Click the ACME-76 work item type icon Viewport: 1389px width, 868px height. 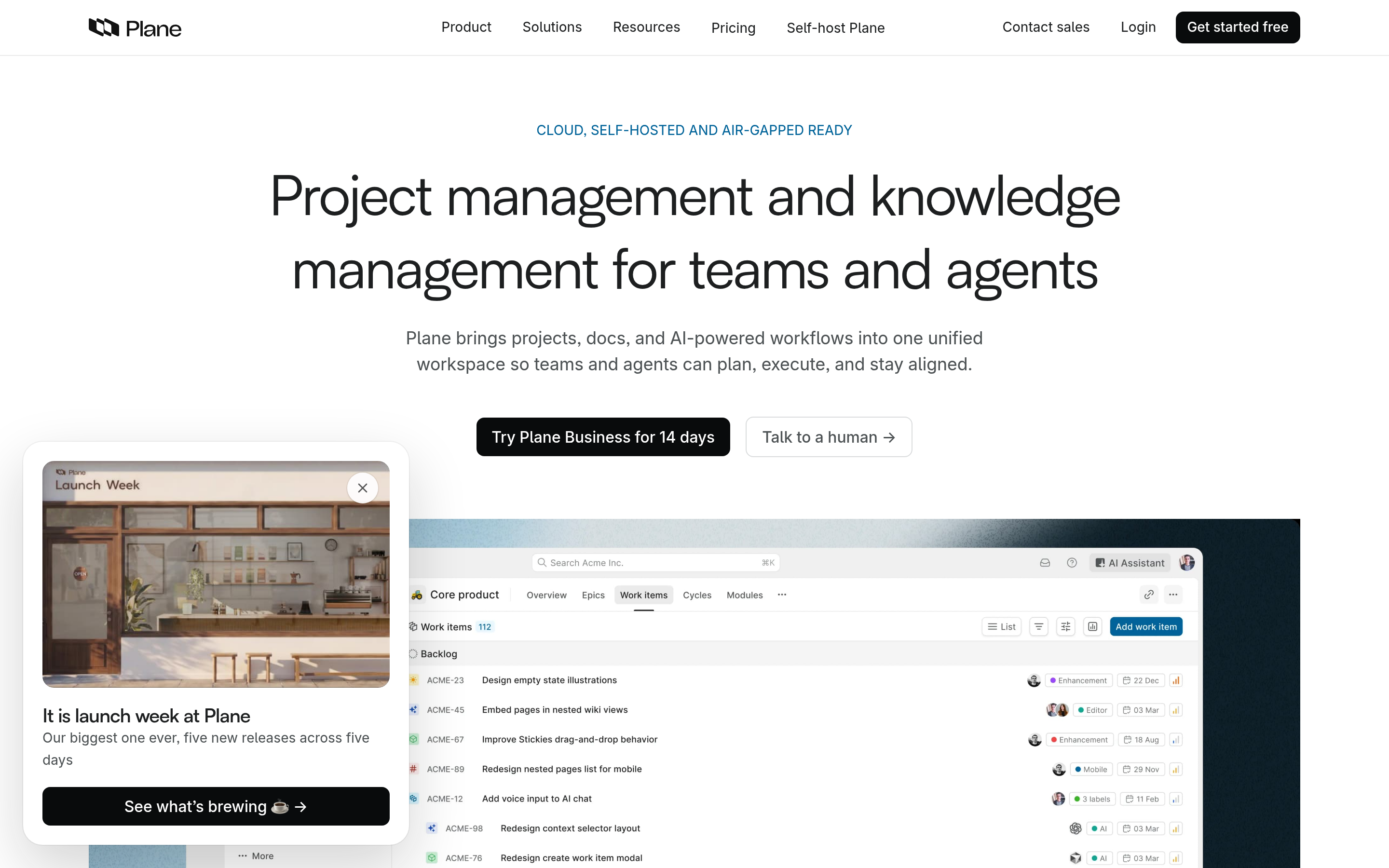pyautogui.click(x=432, y=858)
